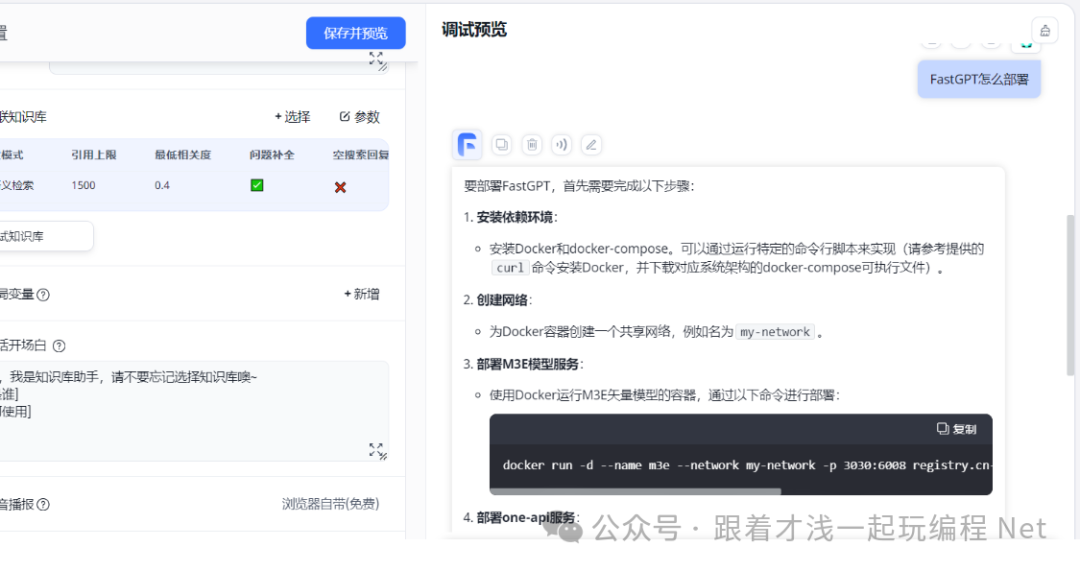Click the docker run command text

click(x=747, y=465)
